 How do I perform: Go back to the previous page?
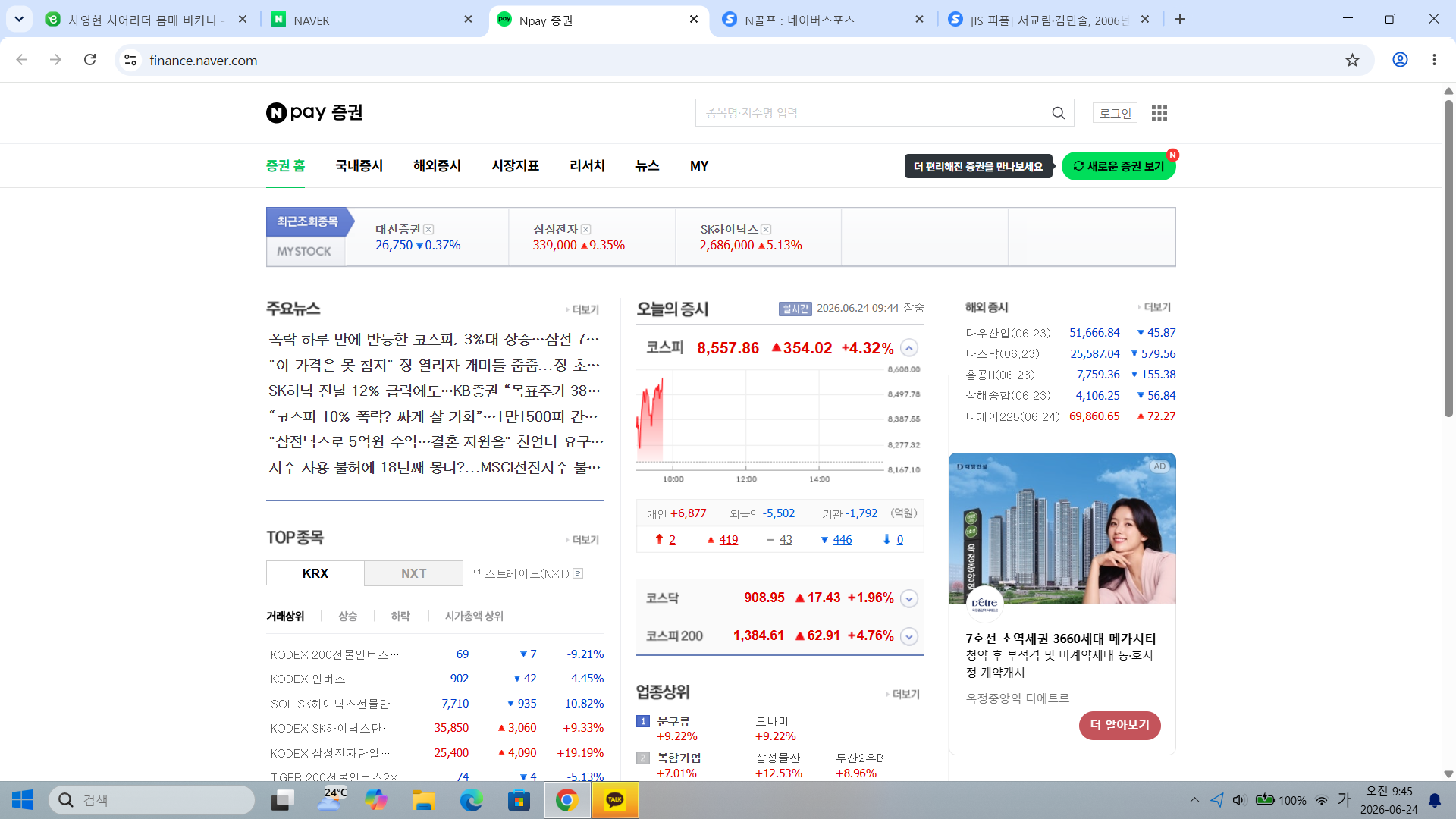[22, 60]
